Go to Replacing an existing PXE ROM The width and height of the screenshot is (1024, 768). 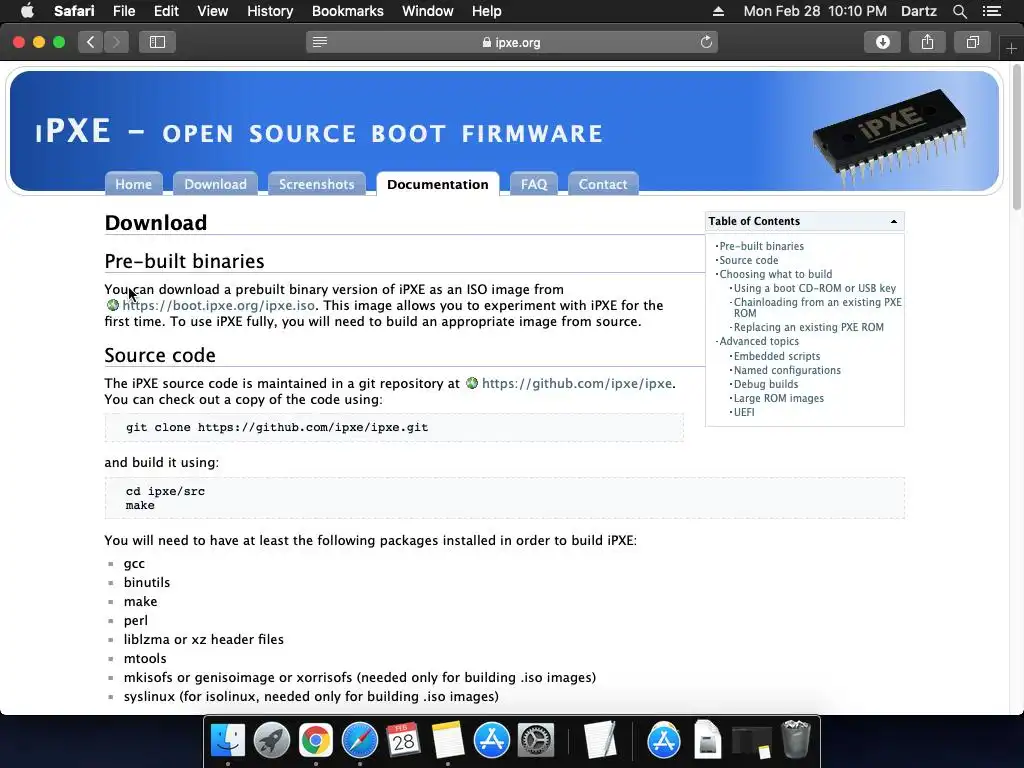[x=808, y=327]
